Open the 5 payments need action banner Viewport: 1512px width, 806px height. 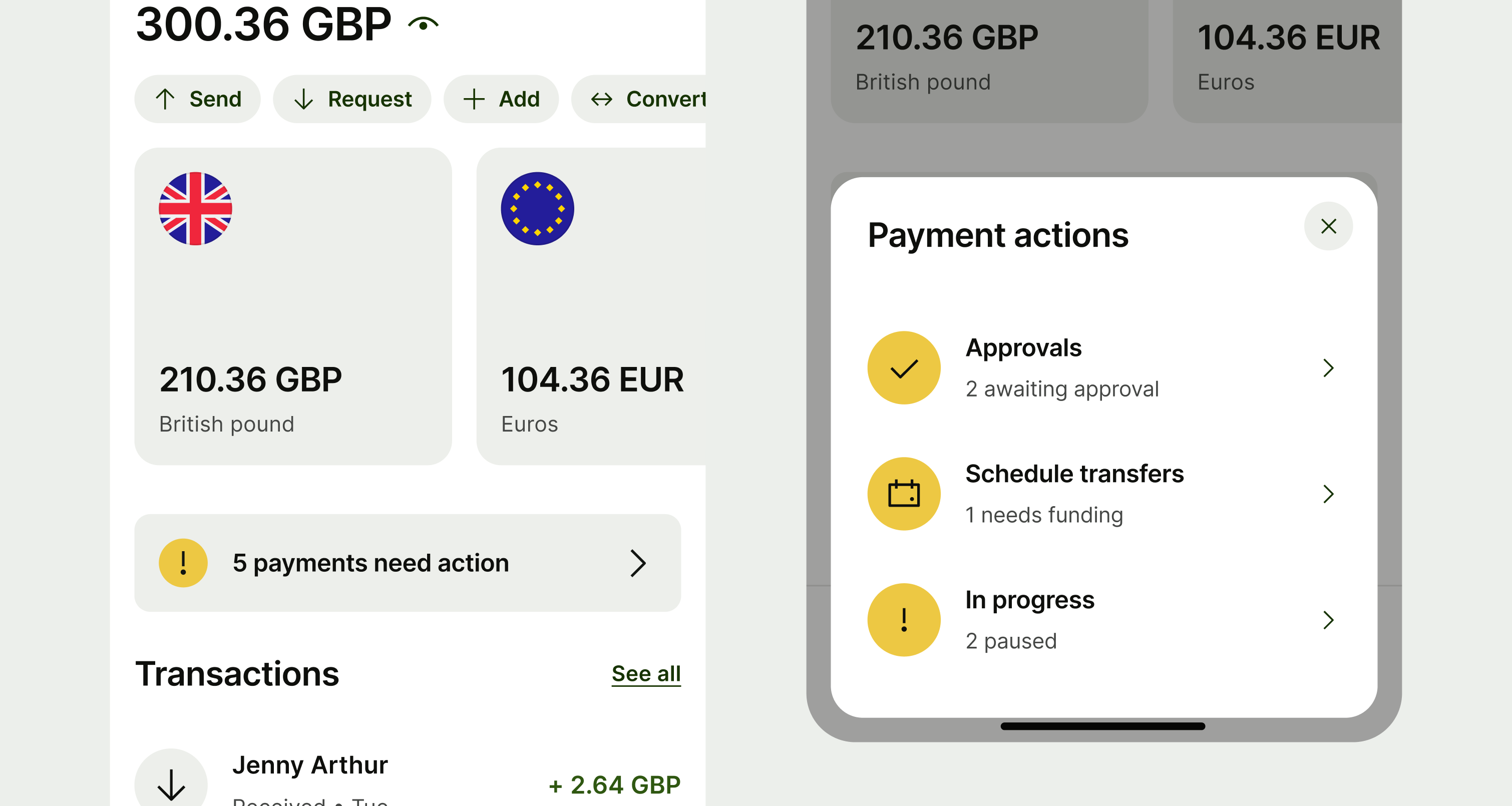(x=408, y=563)
